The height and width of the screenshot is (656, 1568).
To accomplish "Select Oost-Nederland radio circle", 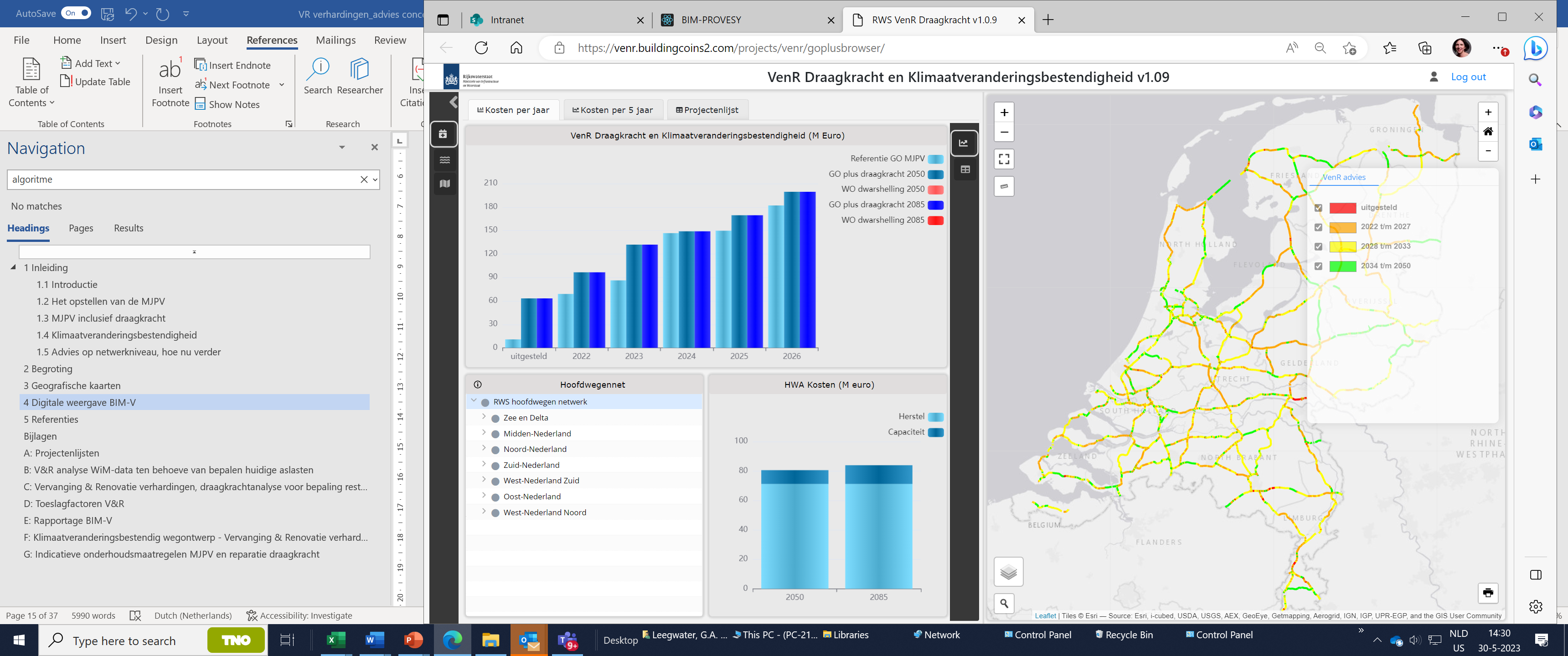I will 495,497.
